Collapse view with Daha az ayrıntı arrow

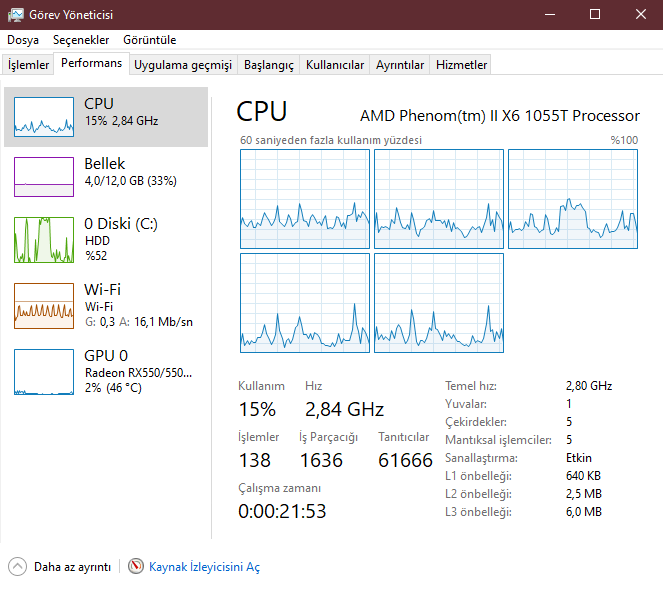[x=18, y=567]
